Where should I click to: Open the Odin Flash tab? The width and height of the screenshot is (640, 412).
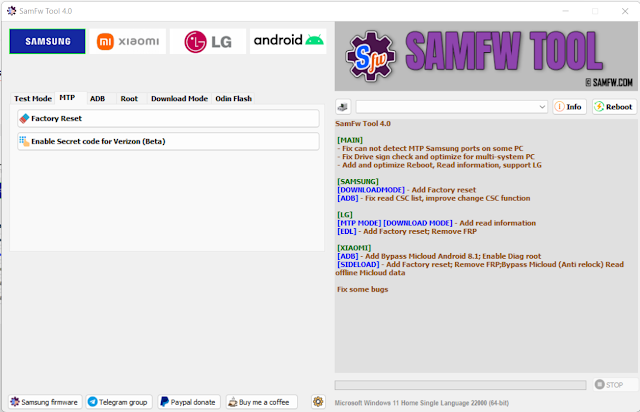233,98
